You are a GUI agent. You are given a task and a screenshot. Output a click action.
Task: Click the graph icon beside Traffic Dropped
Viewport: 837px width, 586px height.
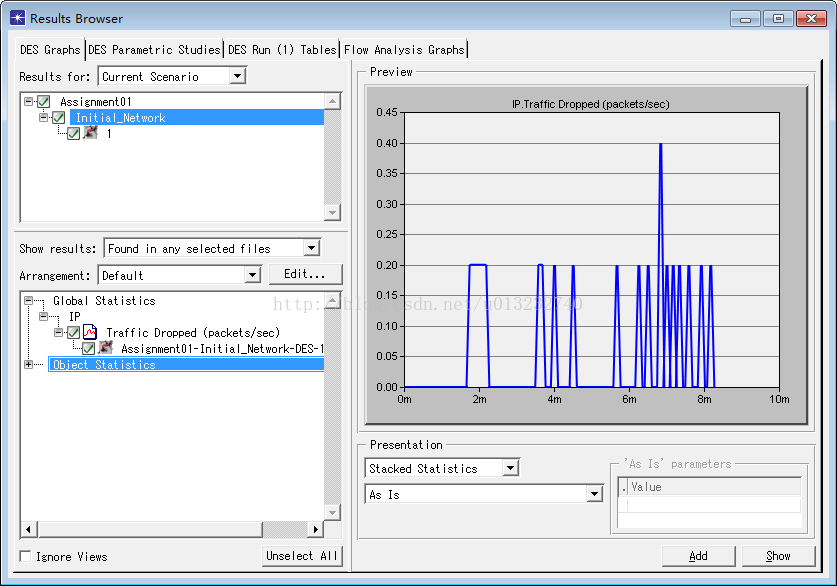point(90,332)
